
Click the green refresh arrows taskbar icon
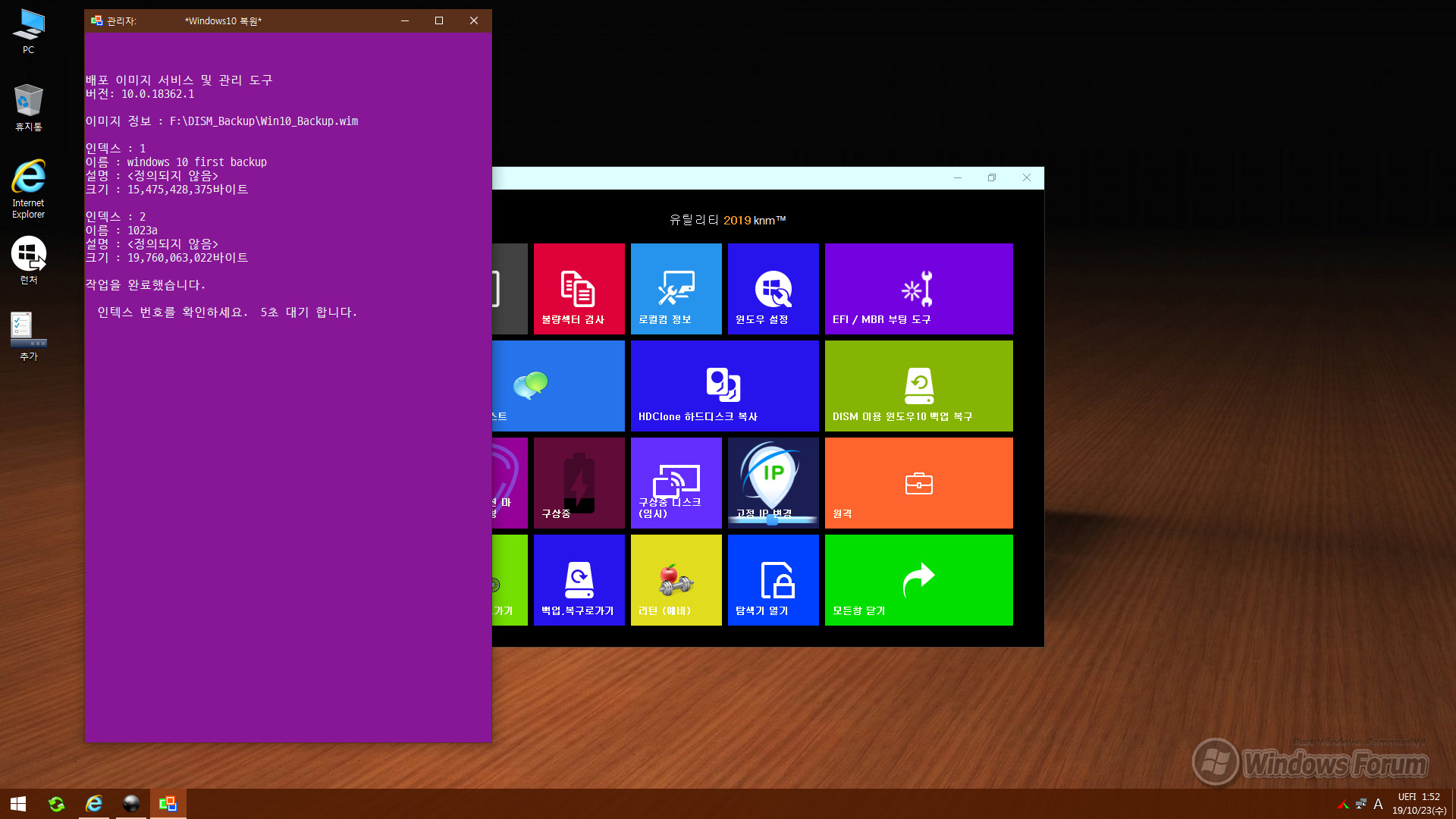(x=56, y=804)
